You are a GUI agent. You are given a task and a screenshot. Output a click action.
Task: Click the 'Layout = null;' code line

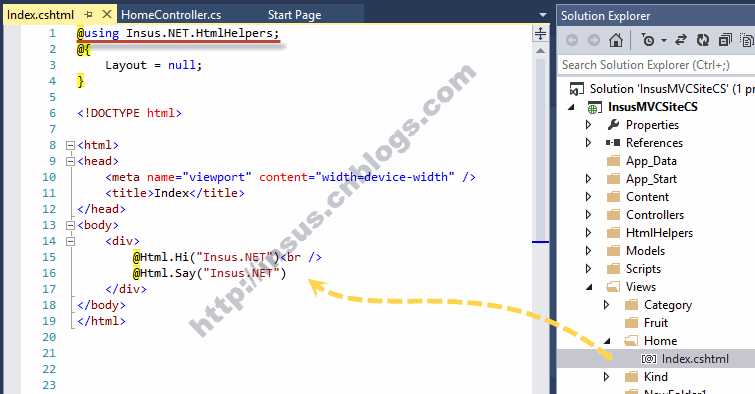pos(154,65)
